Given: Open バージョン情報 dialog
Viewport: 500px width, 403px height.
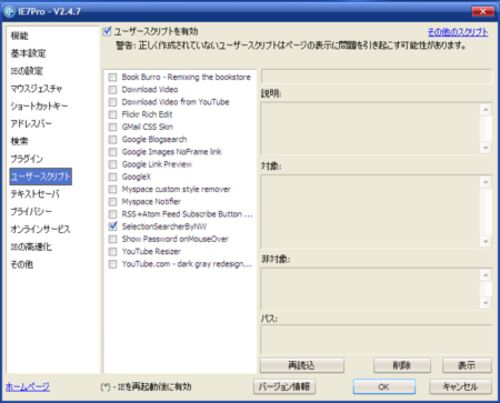Looking at the screenshot, I should (x=284, y=387).
